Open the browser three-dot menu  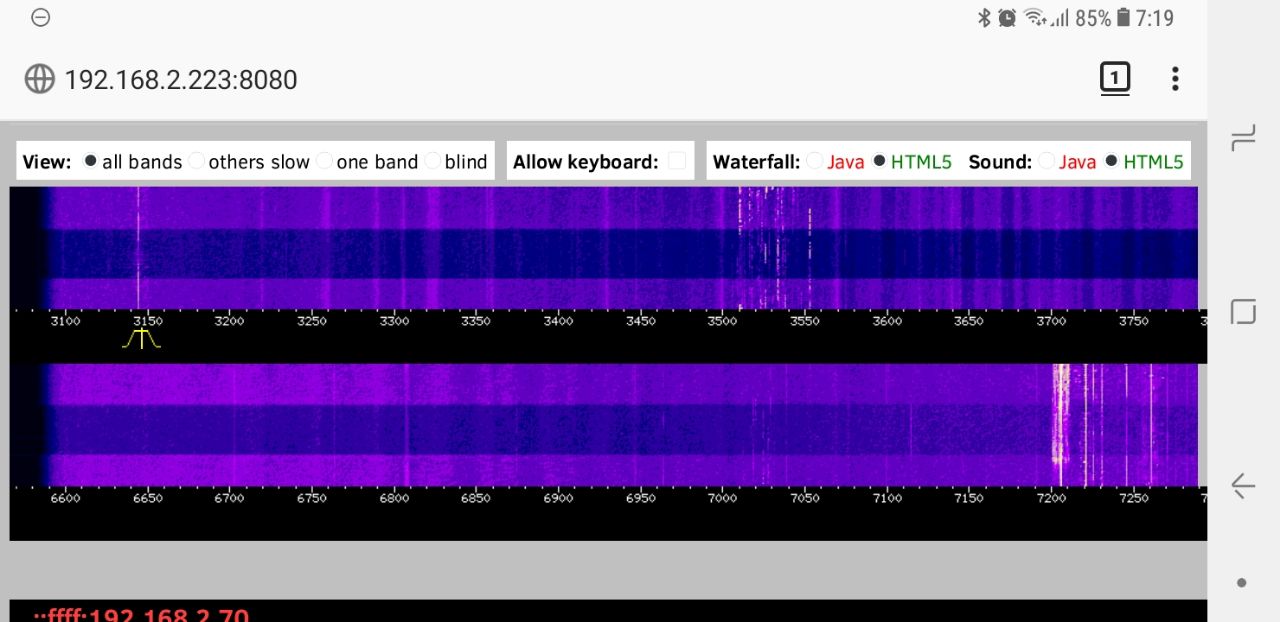pos(1175,78)
